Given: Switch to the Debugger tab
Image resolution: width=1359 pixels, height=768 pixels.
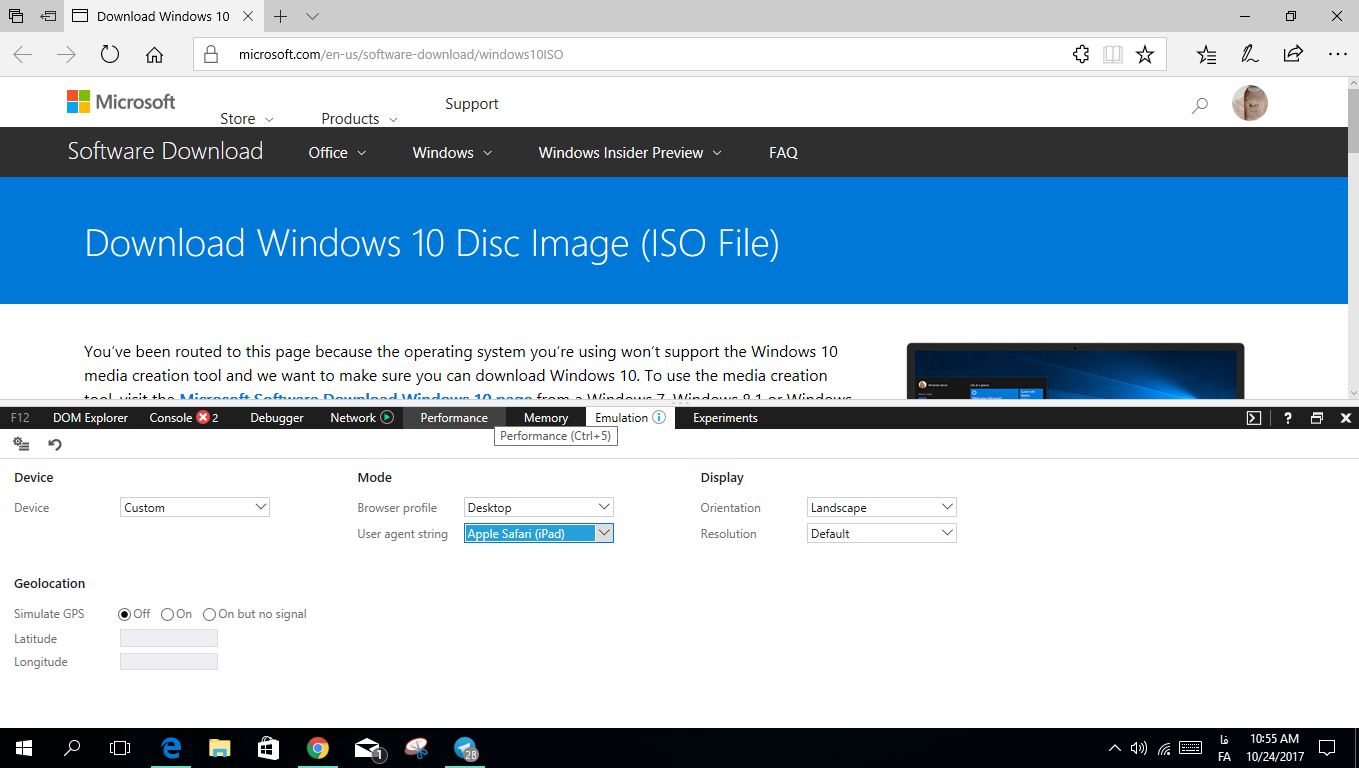Looking at the screenshot, I should pos(277,418).
